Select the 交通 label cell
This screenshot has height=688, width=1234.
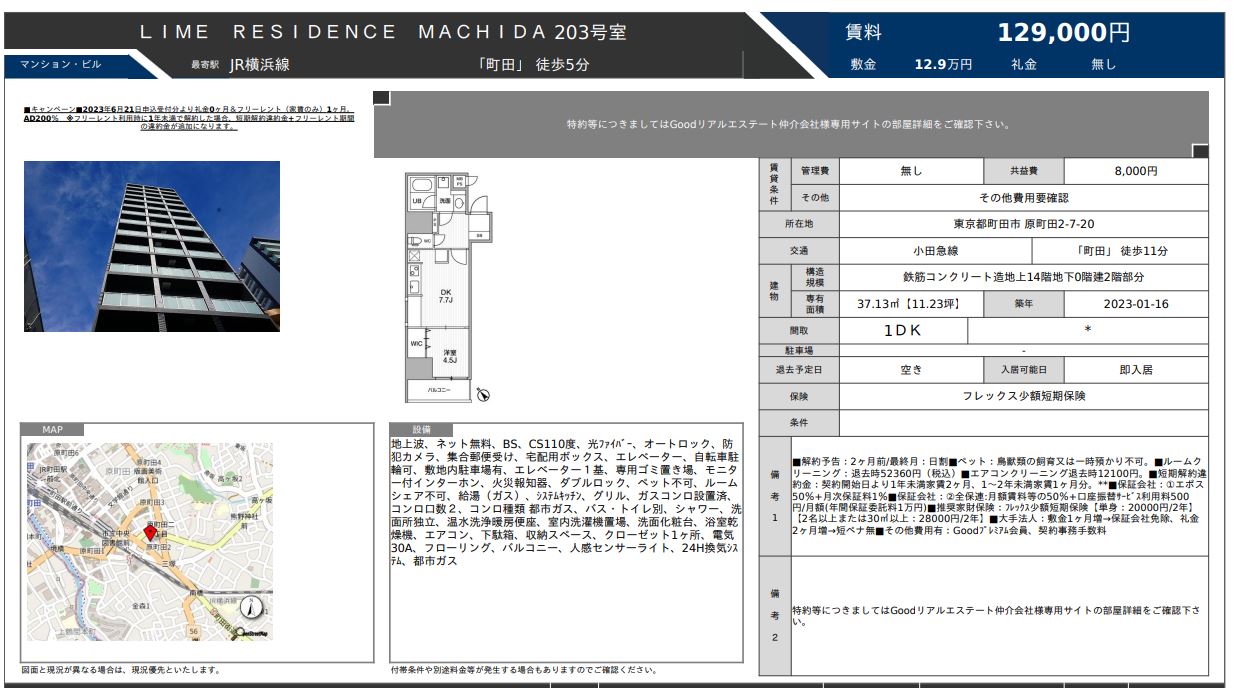pos(798,251)
